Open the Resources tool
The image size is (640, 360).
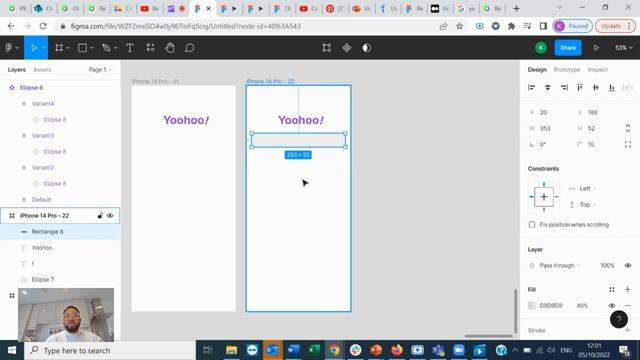coord(150,48)
